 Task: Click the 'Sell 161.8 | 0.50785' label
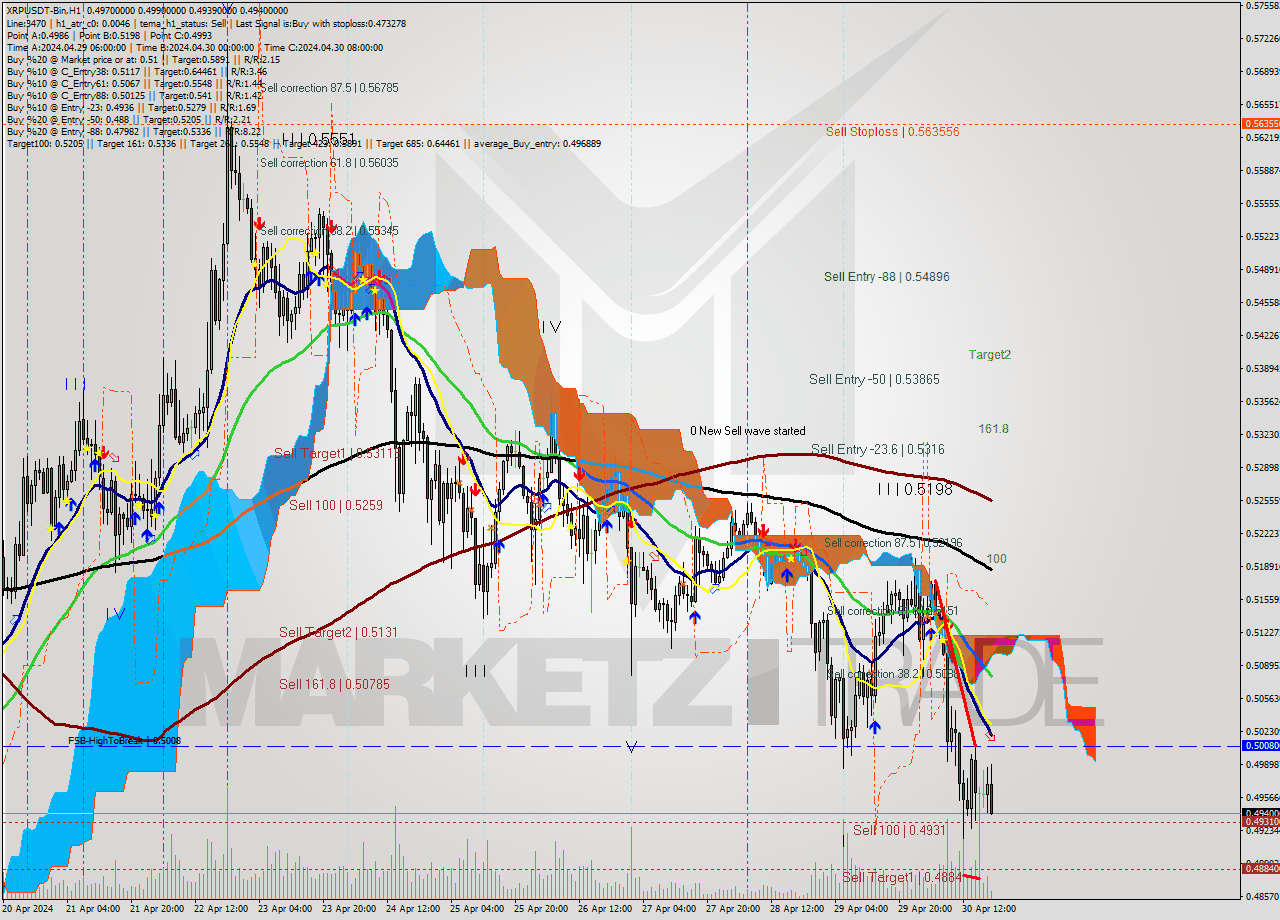[334, 684]
